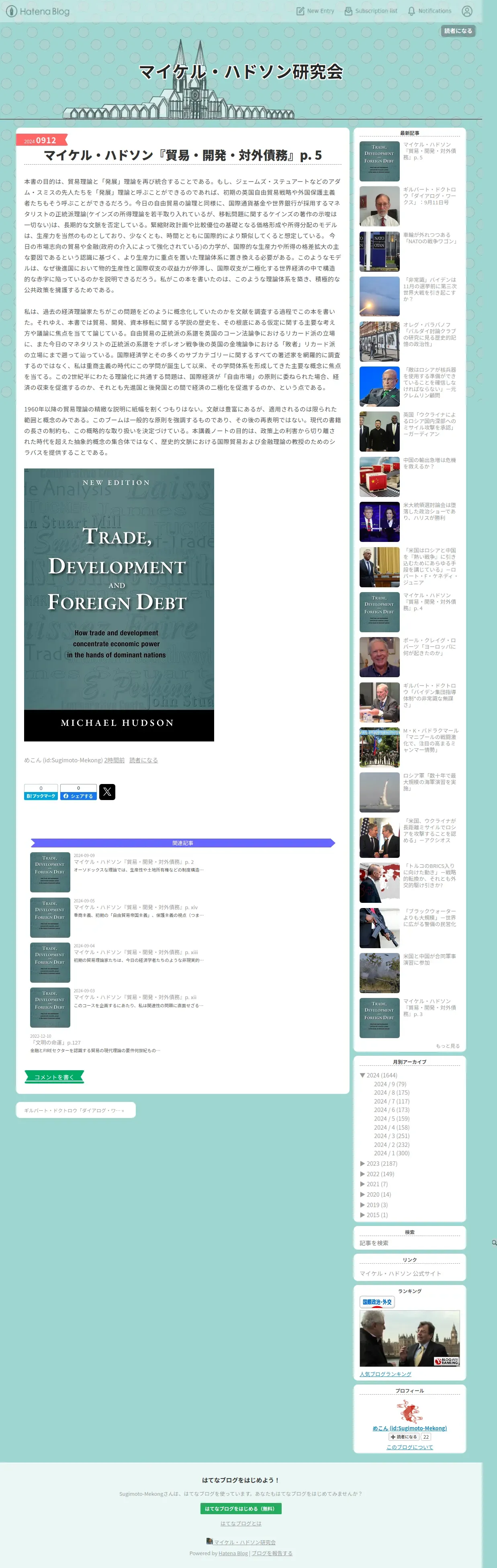Click the profile 読者になる button
The image size is (497, 1568).
click(x=404, y=1436)
